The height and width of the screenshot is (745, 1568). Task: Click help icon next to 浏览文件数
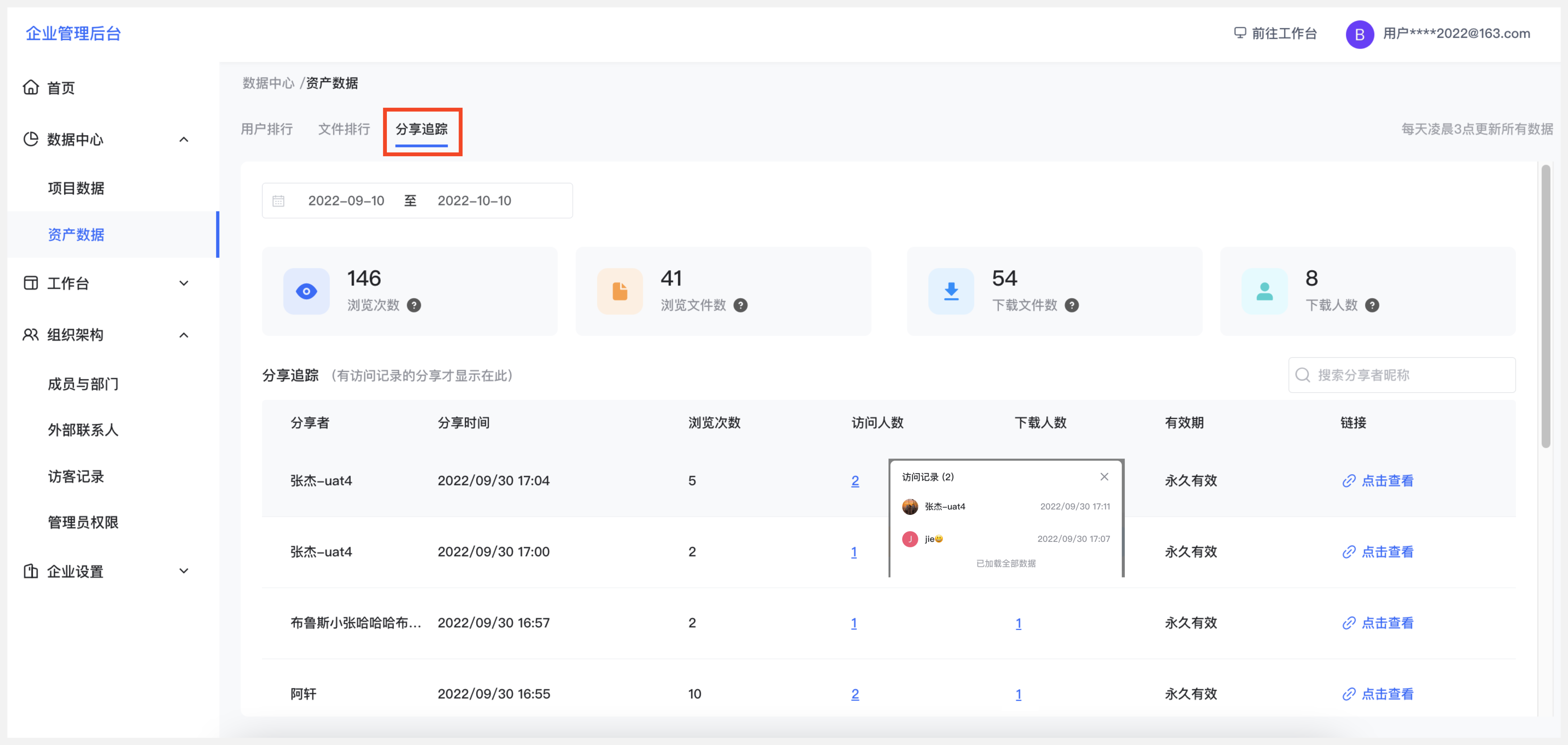741,306
